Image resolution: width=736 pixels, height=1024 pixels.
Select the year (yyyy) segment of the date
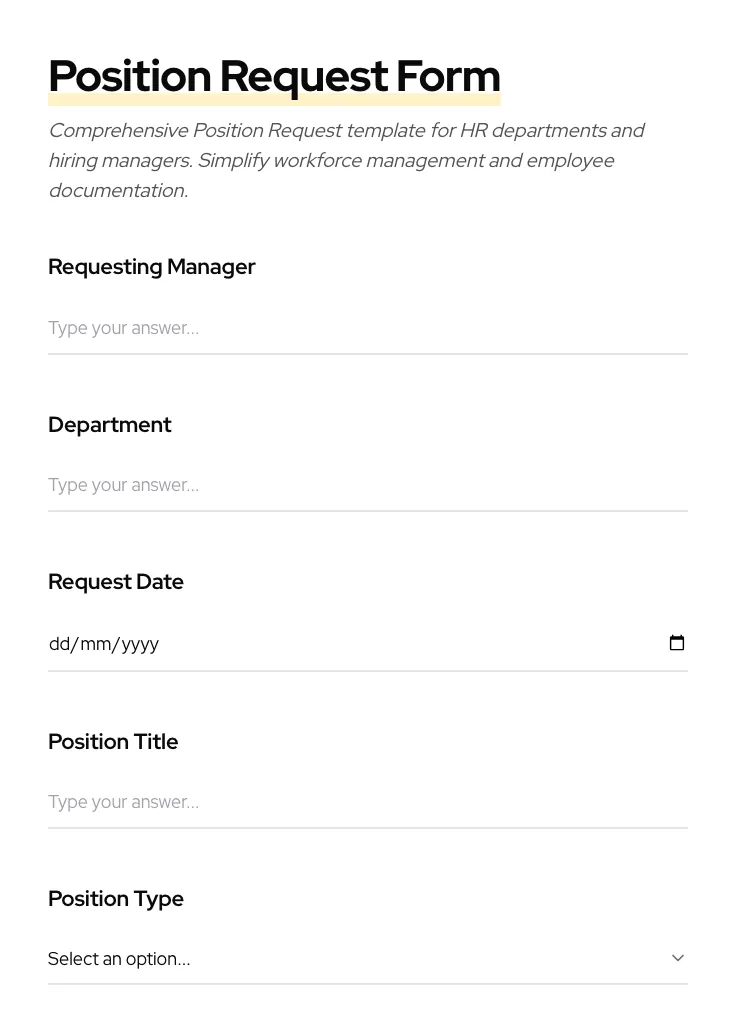(140, 644)
